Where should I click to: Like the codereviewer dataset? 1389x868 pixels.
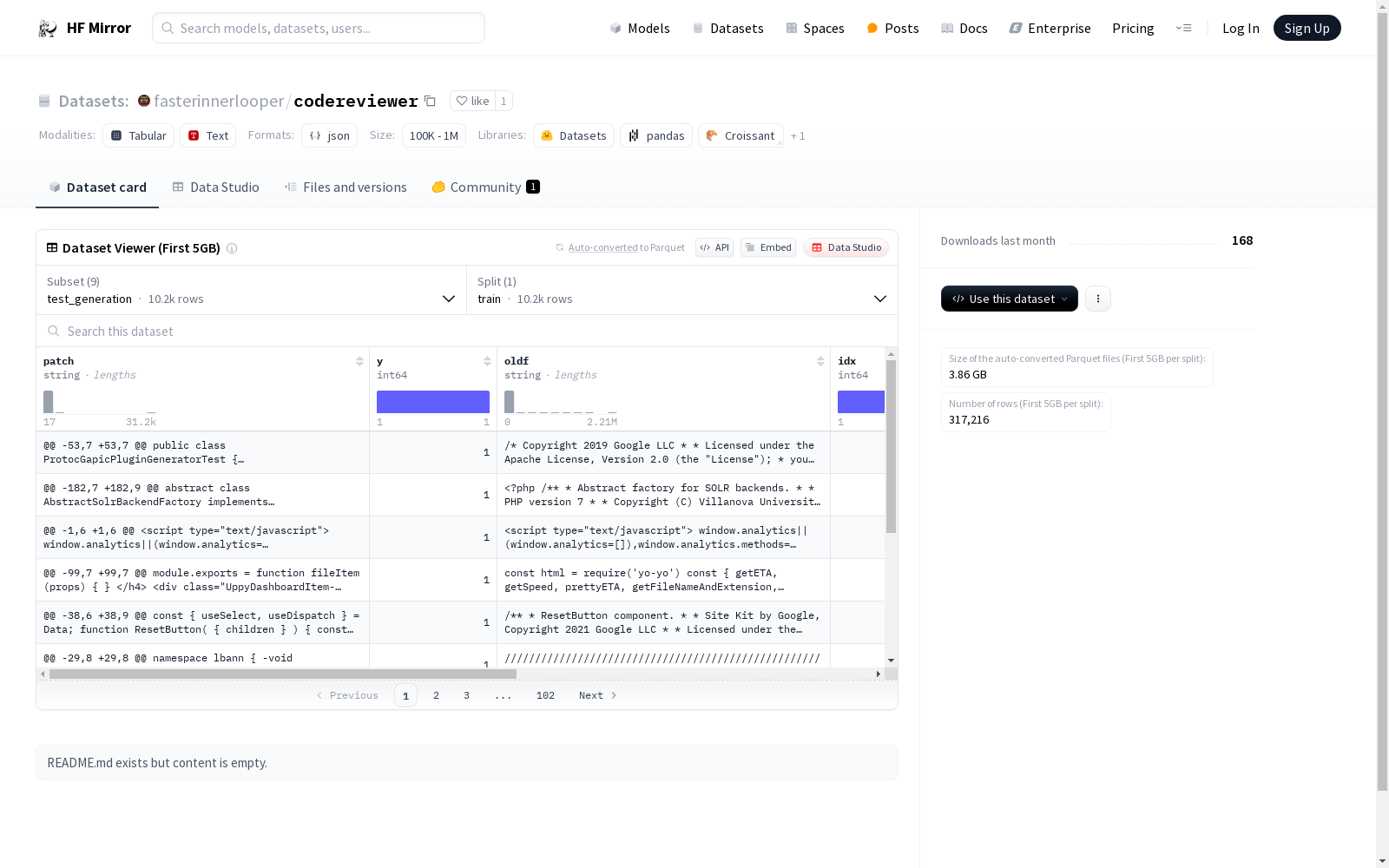[x=473, y=101]
